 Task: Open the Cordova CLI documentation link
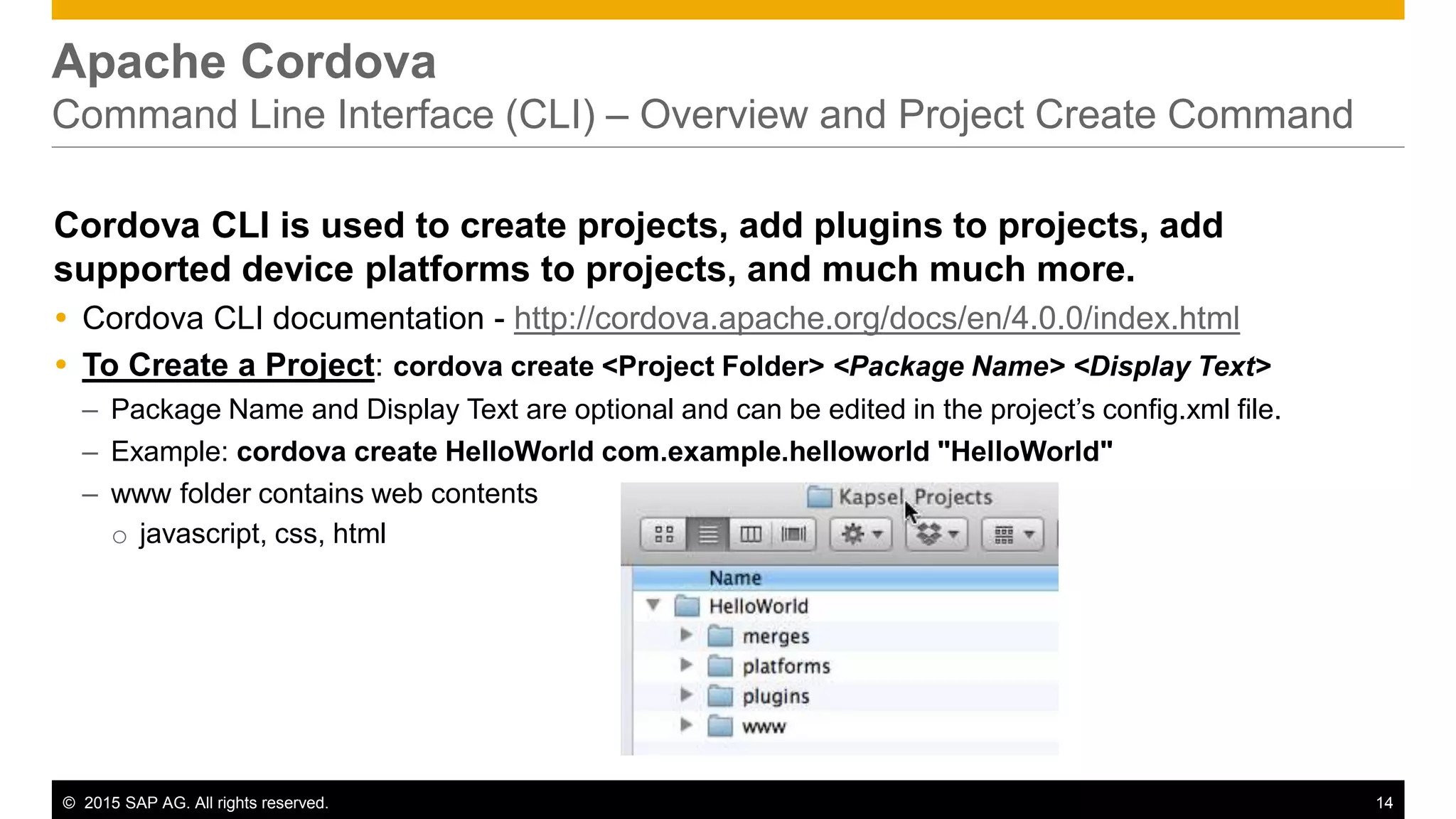(877, 318)
